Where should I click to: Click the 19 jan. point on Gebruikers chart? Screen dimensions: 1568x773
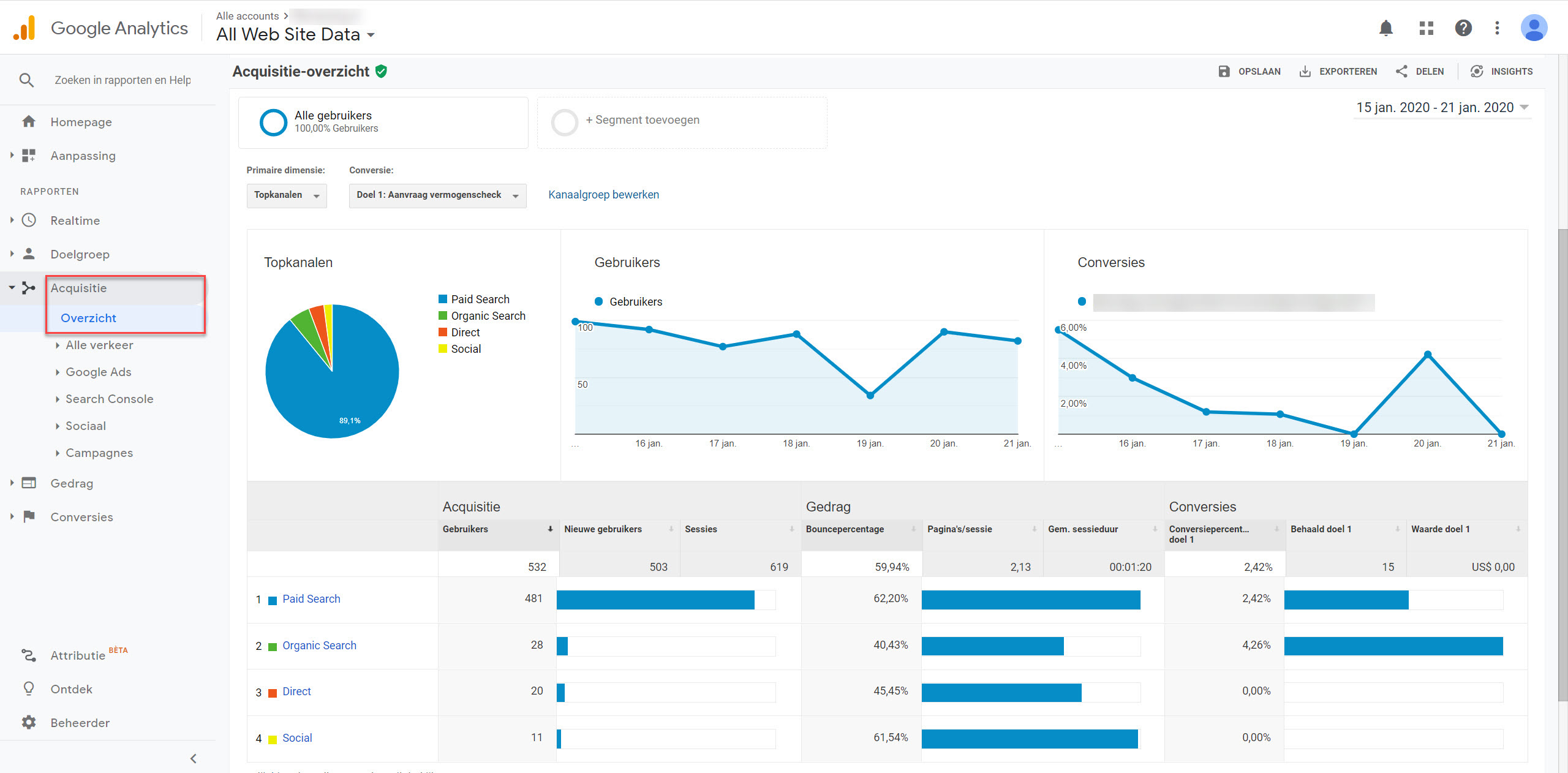[870, 396]
